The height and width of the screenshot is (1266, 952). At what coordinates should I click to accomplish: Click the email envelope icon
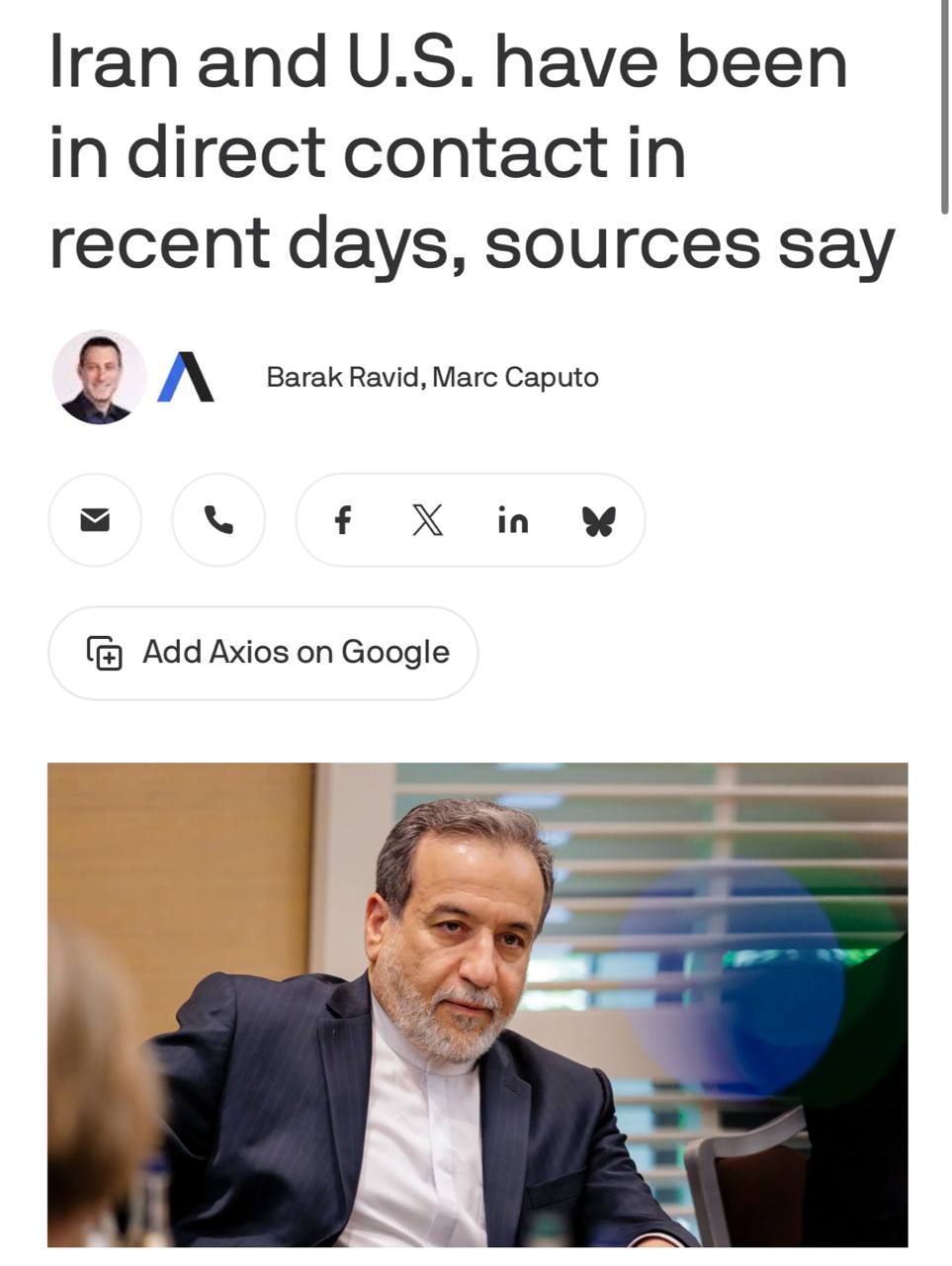[x=95, y=519]
